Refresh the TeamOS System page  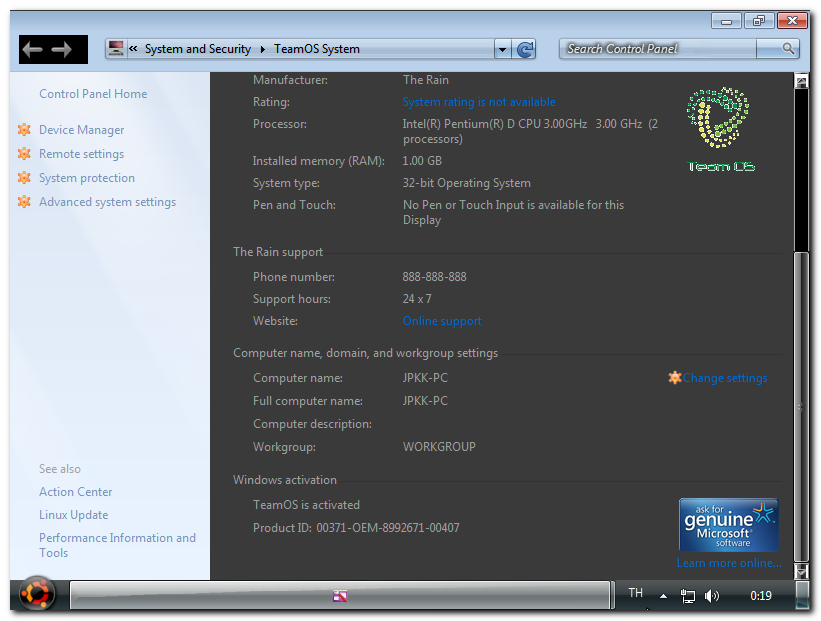coord(525,49)
